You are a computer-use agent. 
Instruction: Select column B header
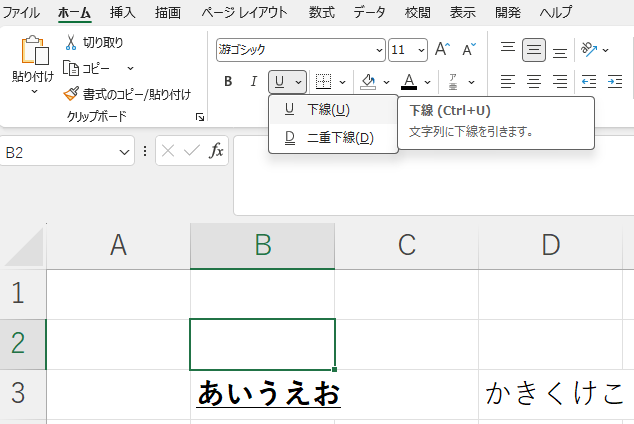(262, 245)
